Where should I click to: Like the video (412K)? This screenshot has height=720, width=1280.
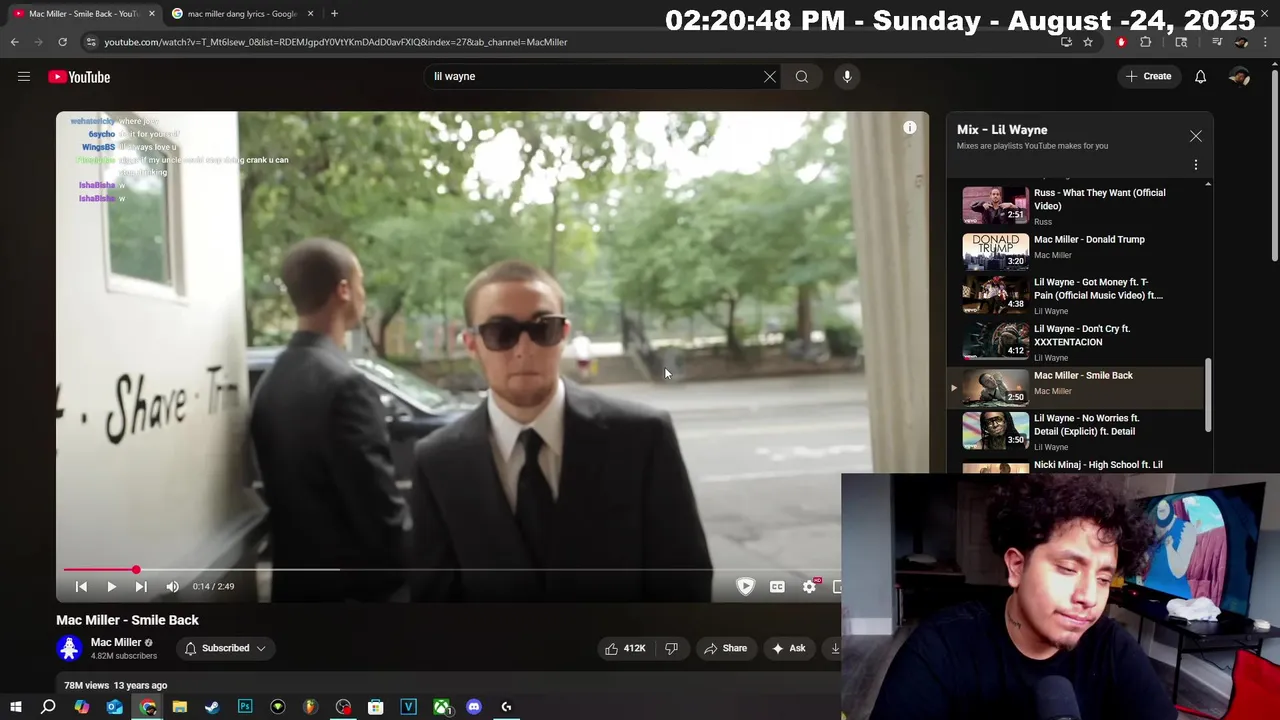625,648
